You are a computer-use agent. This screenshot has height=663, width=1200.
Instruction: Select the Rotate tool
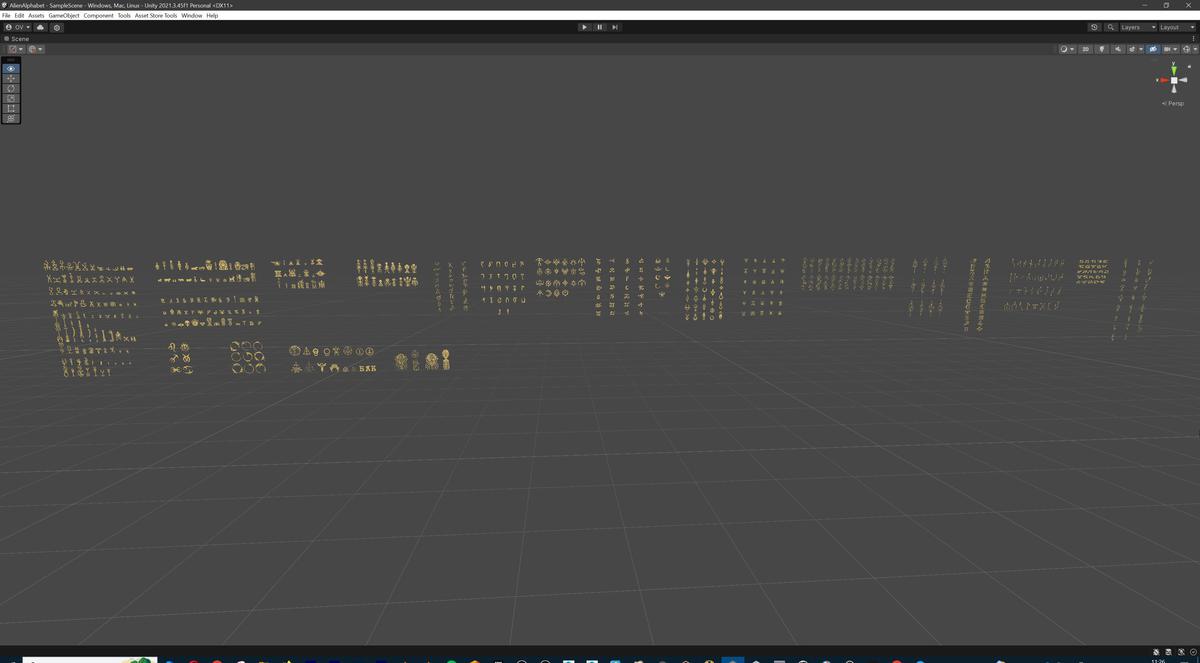point(10,88)
